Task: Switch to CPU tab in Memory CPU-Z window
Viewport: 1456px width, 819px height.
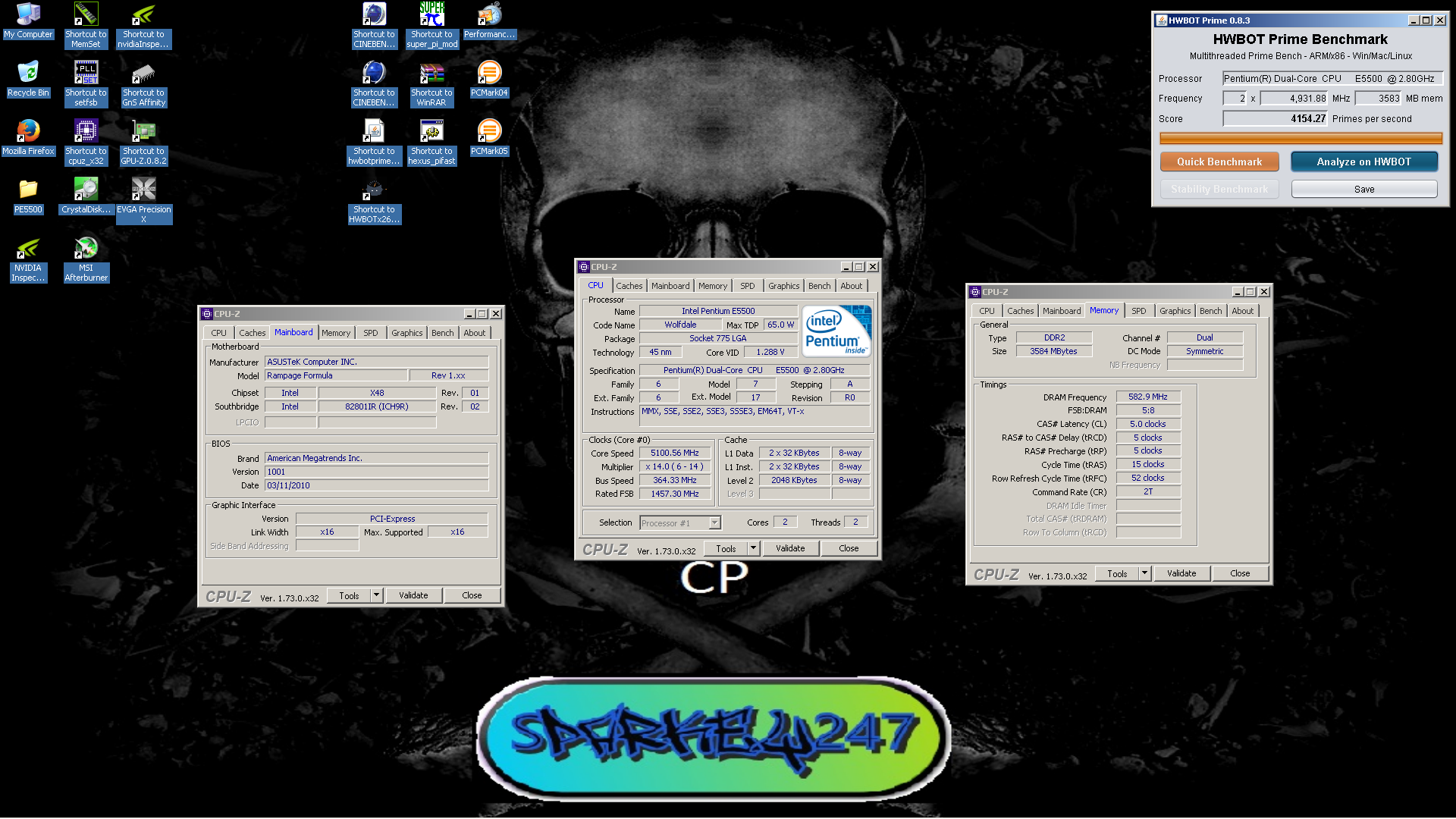Action: pos(987,311)
